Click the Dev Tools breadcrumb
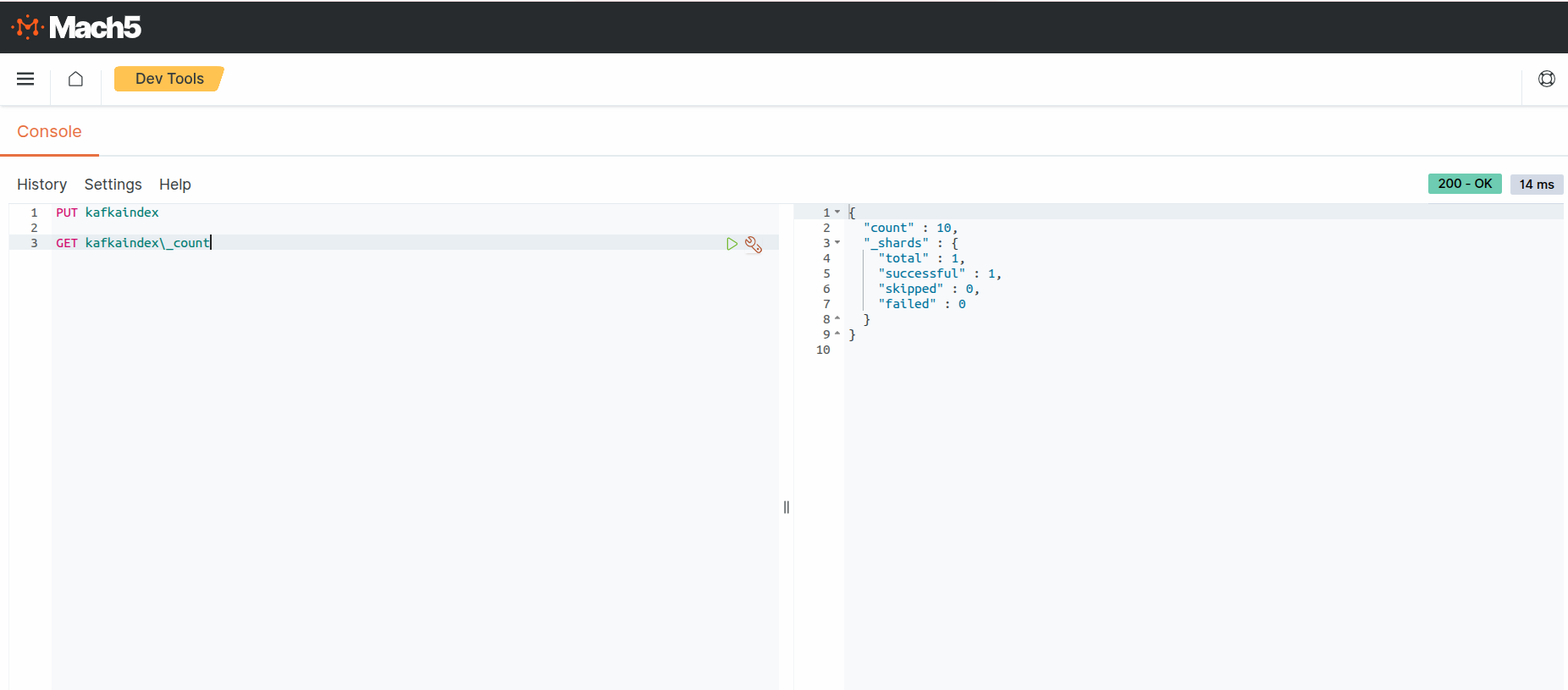The width and height of the screenshot is (1568, 690). (169, 79)
